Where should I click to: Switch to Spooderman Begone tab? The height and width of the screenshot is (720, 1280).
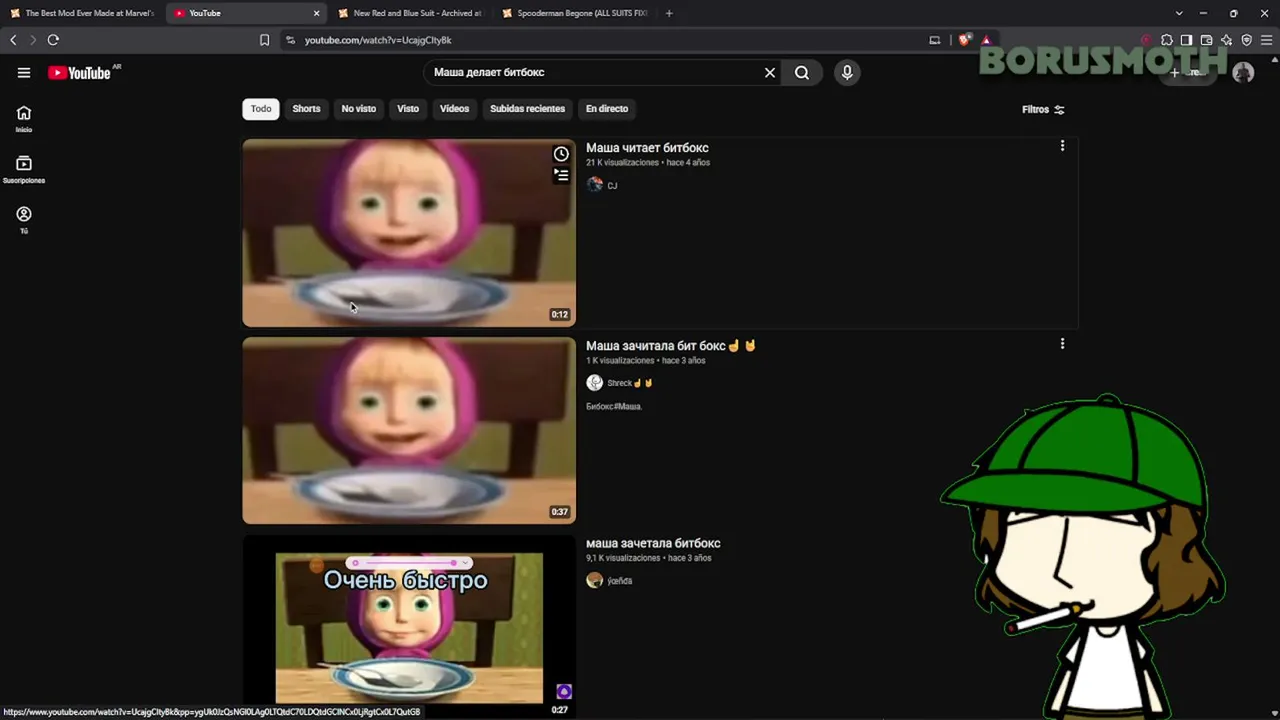click(x=574, y=13)
